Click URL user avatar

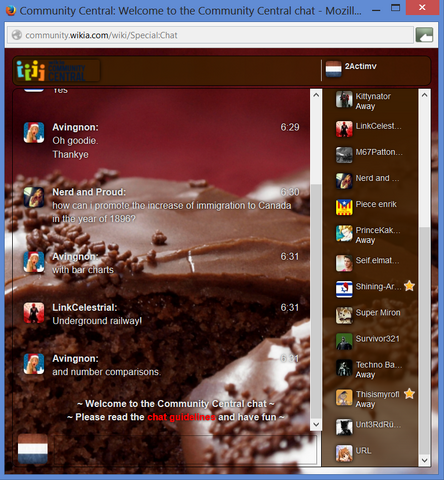coord(344,453)
